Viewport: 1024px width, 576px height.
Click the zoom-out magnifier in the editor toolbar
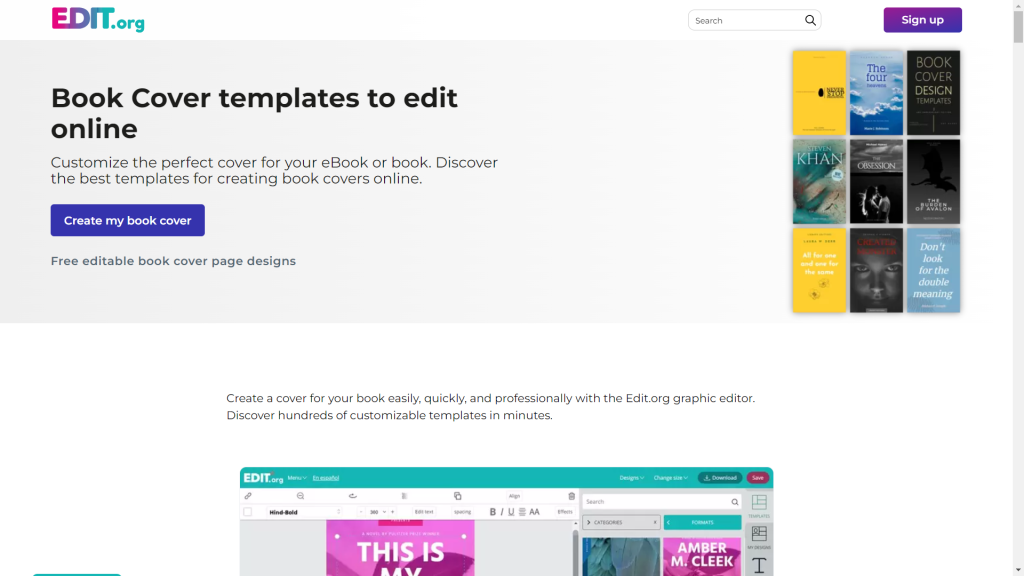pos(300,496)
